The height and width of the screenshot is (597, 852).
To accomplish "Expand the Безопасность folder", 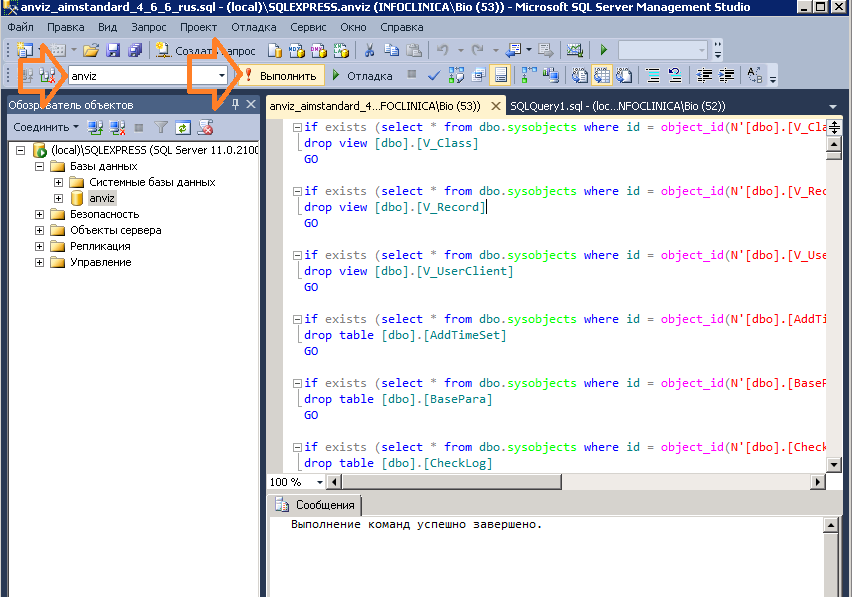I will tap(40, 214).
